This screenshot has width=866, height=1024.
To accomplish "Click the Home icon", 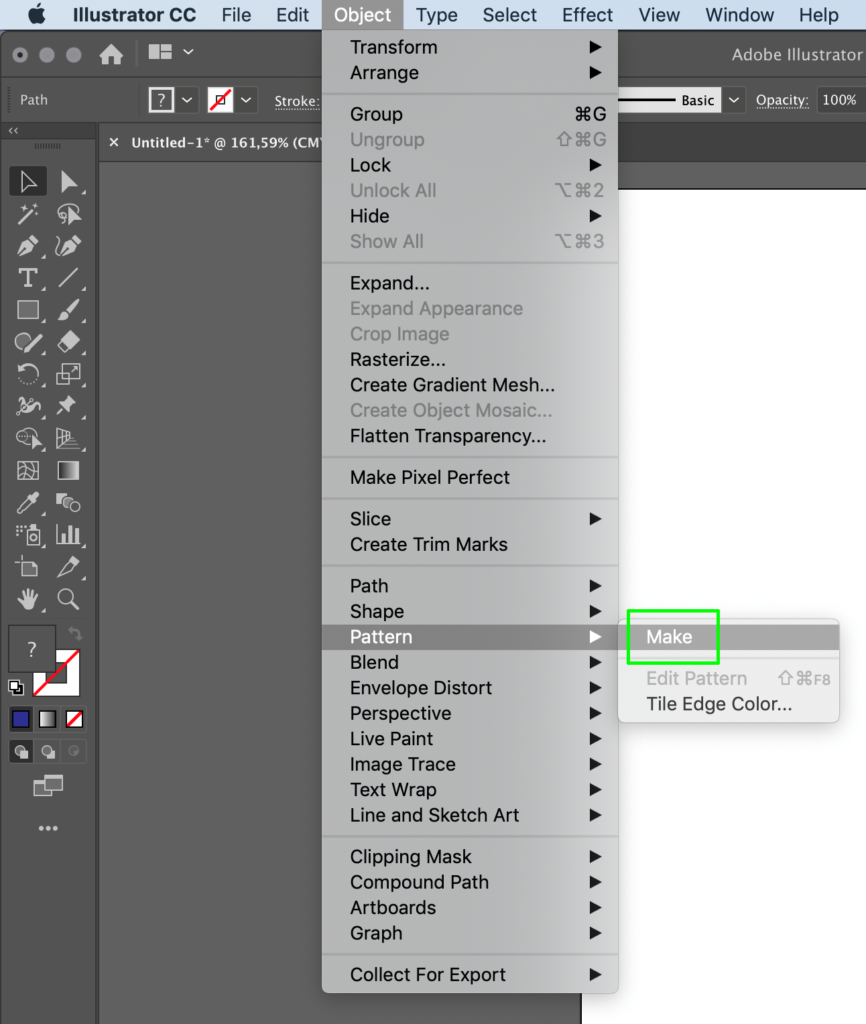I will tap(111, 54).
